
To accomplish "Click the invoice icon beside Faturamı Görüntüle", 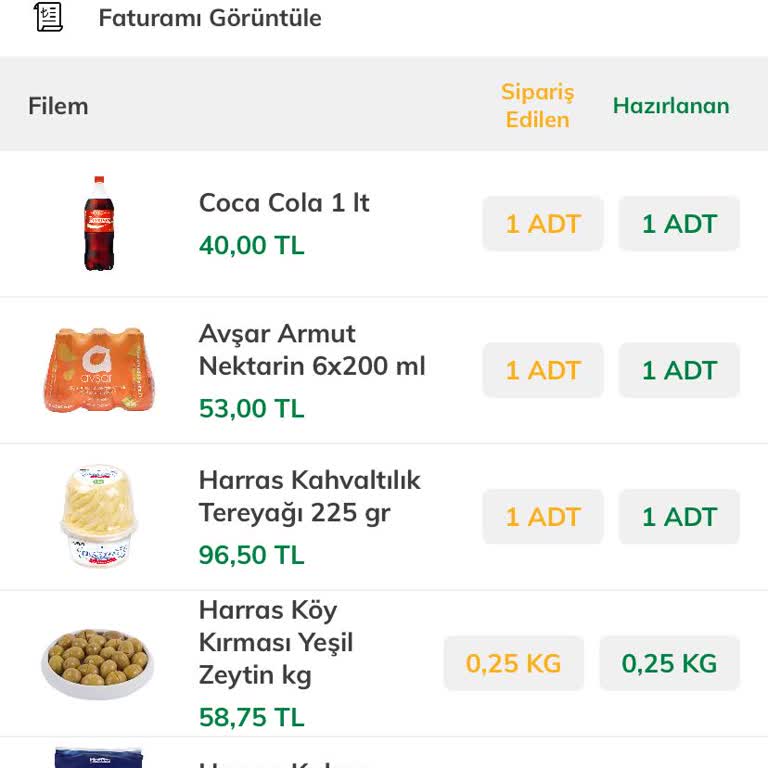I will pyautogui.click(x=48, y=17).
